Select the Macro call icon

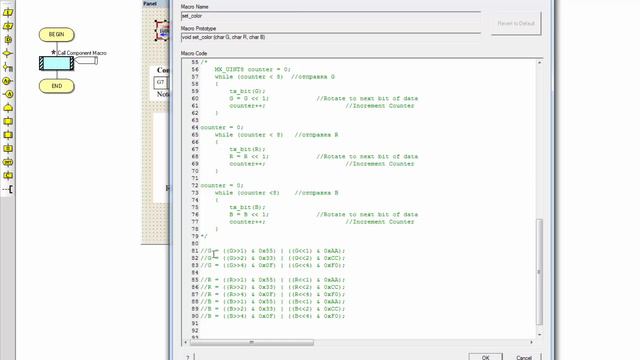coord(8,122)
